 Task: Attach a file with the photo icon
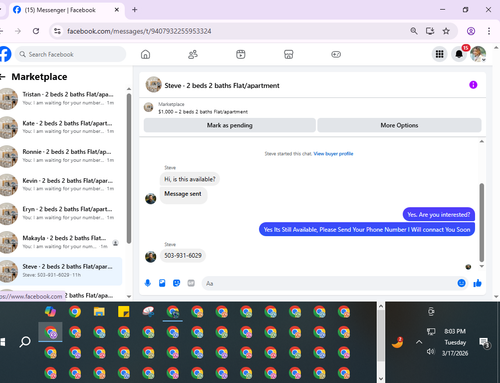coord(162,283)
